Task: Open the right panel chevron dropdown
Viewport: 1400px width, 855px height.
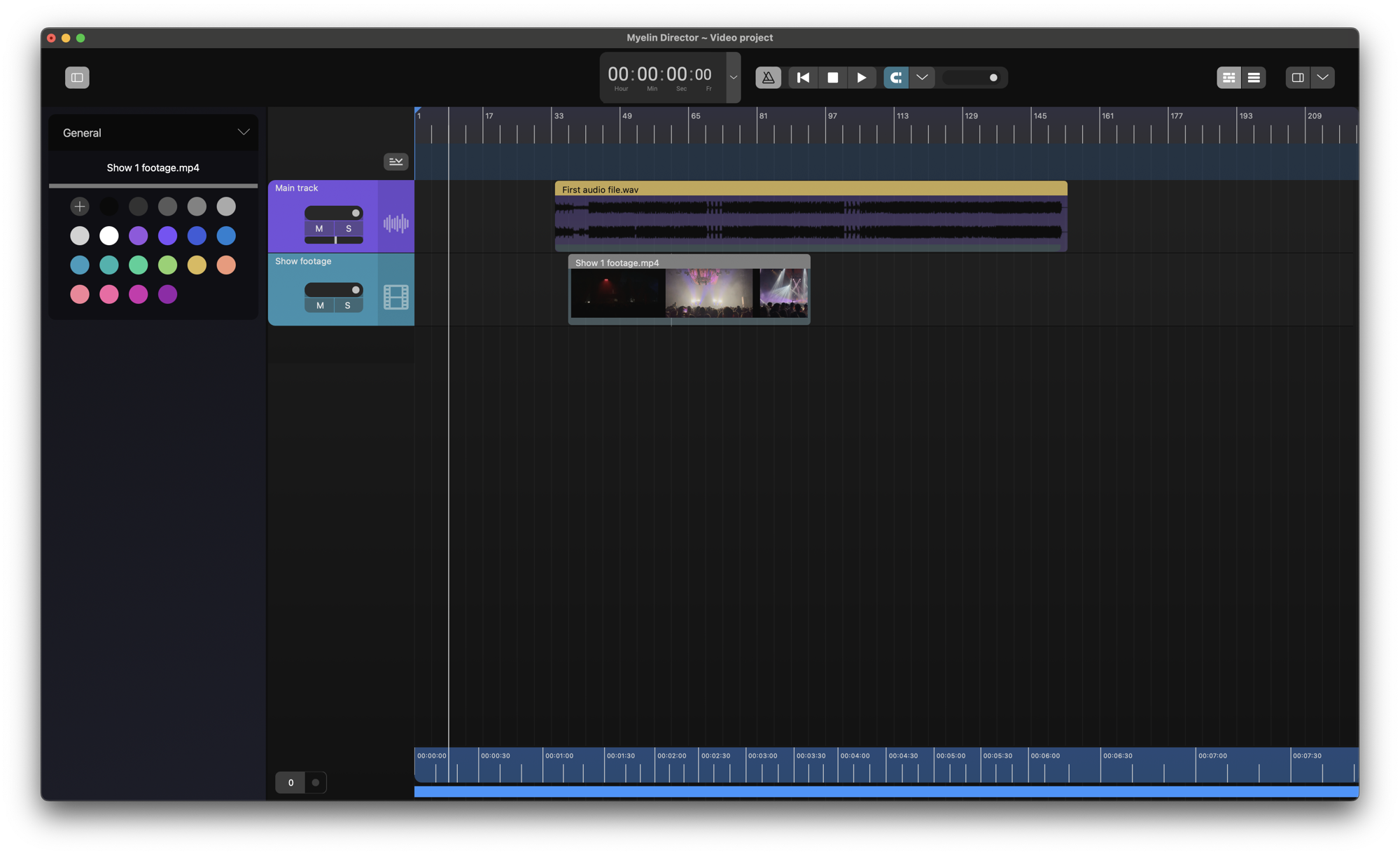Action: [x=1322, y=78]
